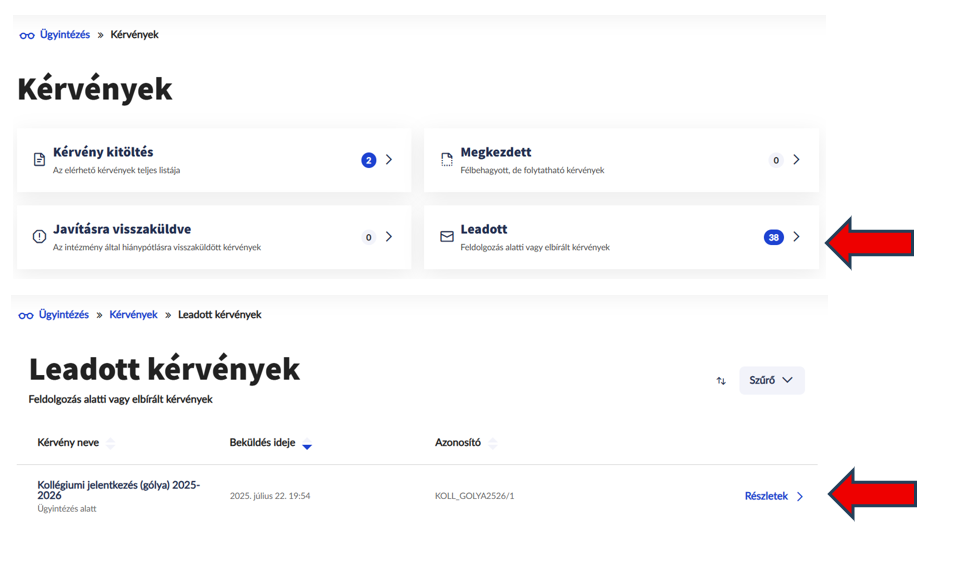The width and height of the screenshot is (957, 566).
Task: Go to Kérvények in the lower breadcrumb
Action: (133, 315)
